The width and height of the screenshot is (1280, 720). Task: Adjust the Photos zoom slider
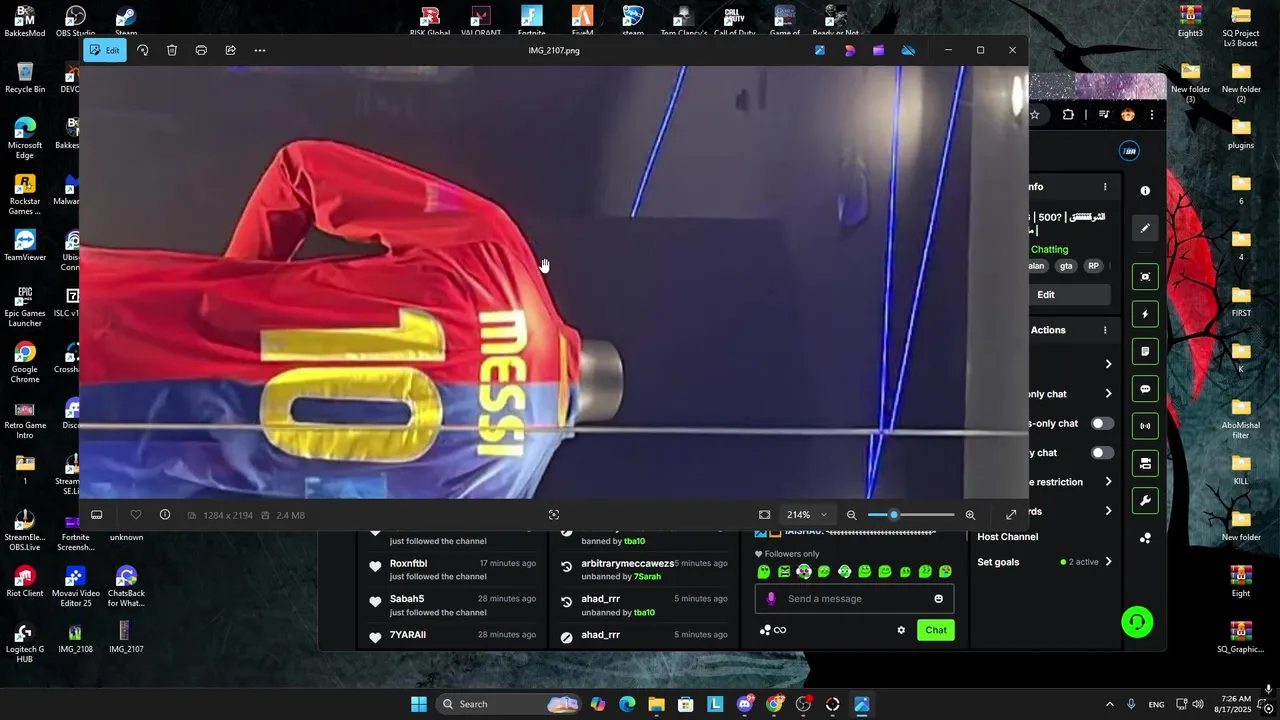point(911,515)
